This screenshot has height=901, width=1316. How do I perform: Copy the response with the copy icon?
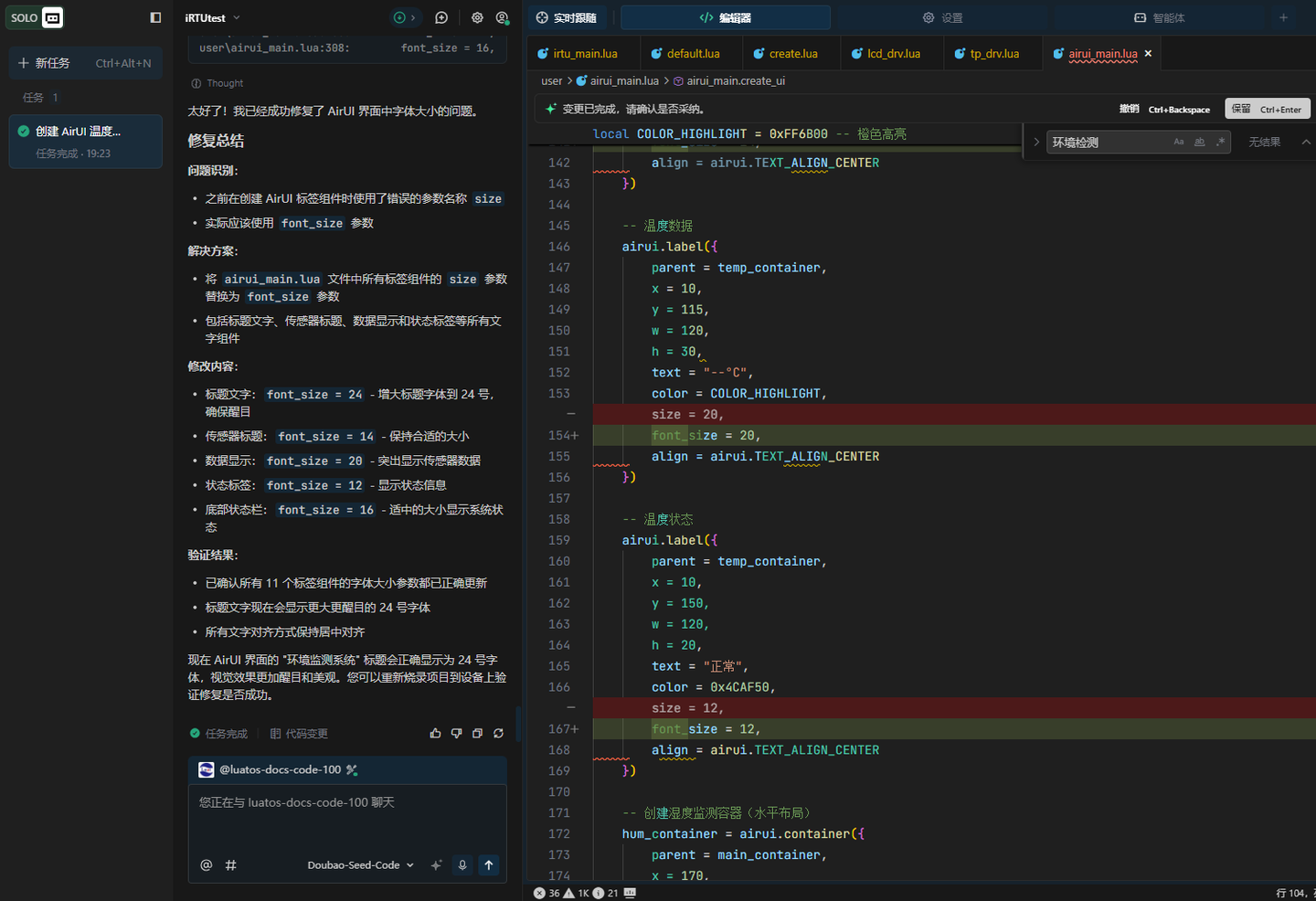click(477, 734)
